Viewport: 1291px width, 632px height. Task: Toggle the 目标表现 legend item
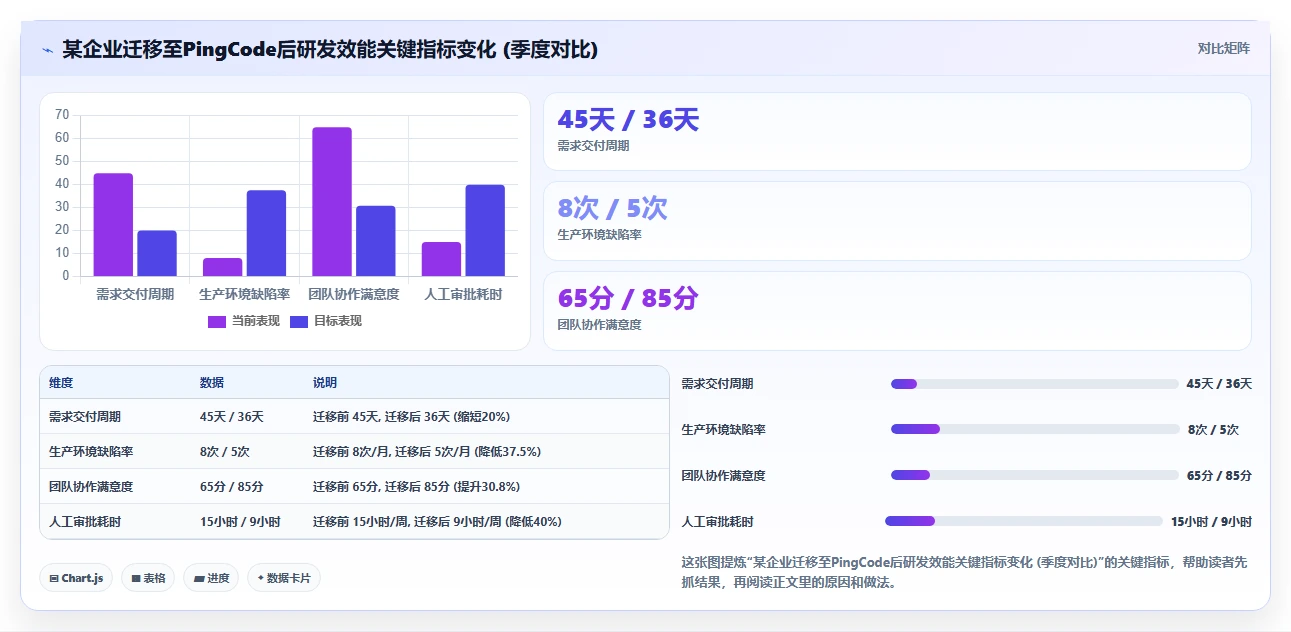point(325,321)
